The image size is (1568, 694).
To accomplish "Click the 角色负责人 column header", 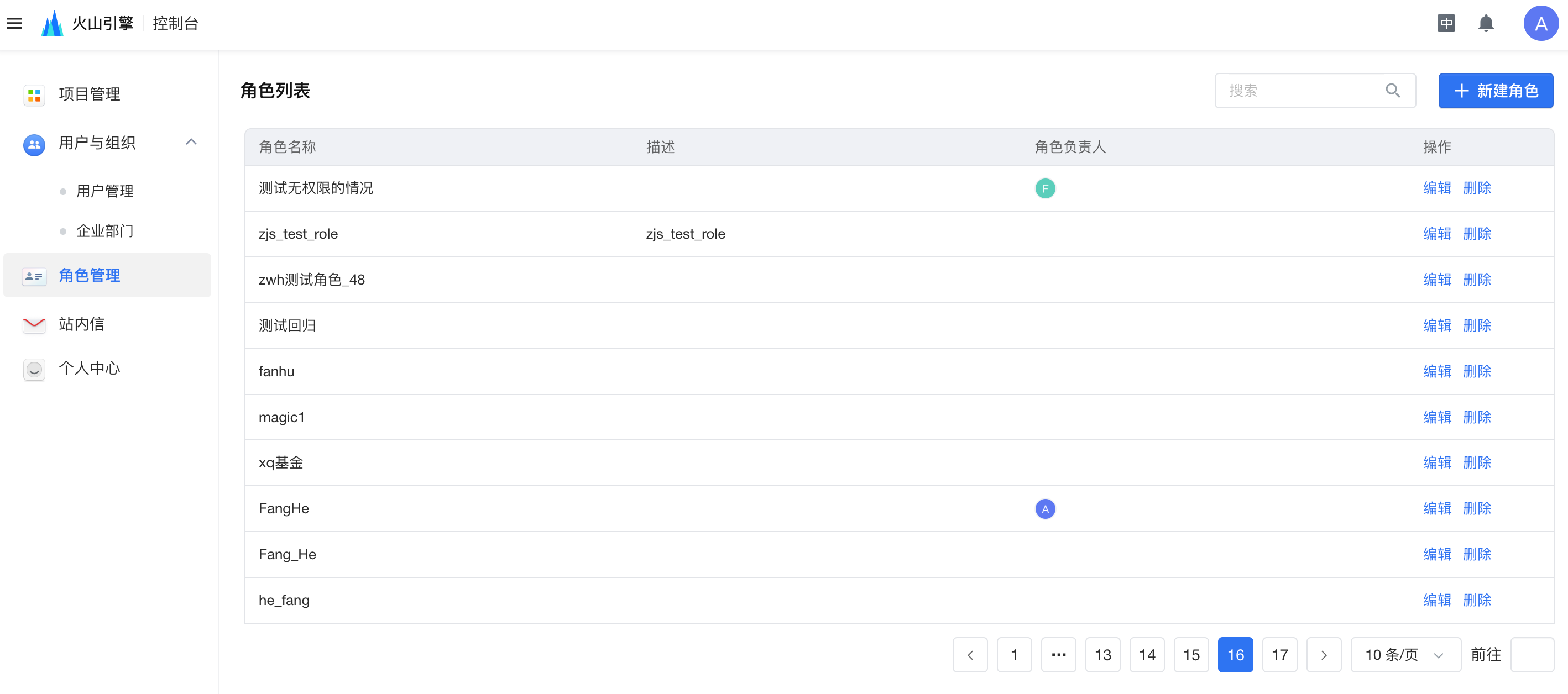I will 1070,146.
